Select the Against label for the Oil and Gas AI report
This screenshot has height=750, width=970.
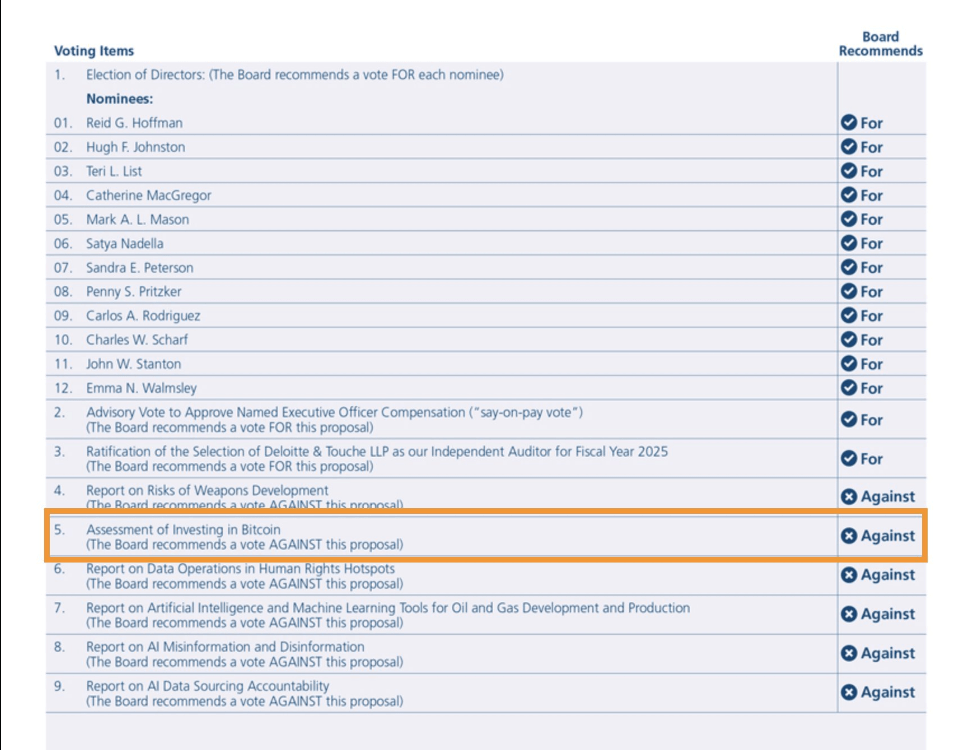(887, 614)
